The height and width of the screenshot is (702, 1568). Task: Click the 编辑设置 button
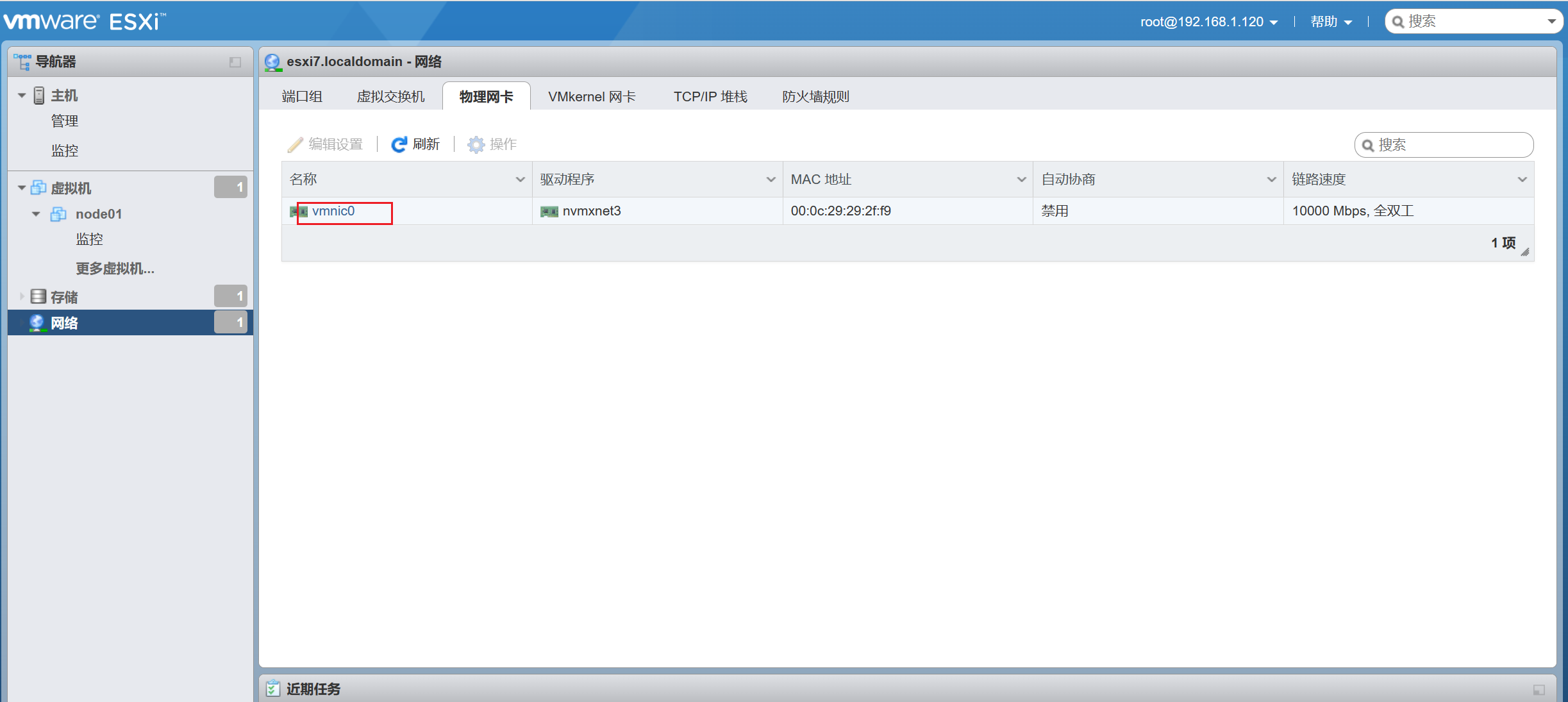326,144
